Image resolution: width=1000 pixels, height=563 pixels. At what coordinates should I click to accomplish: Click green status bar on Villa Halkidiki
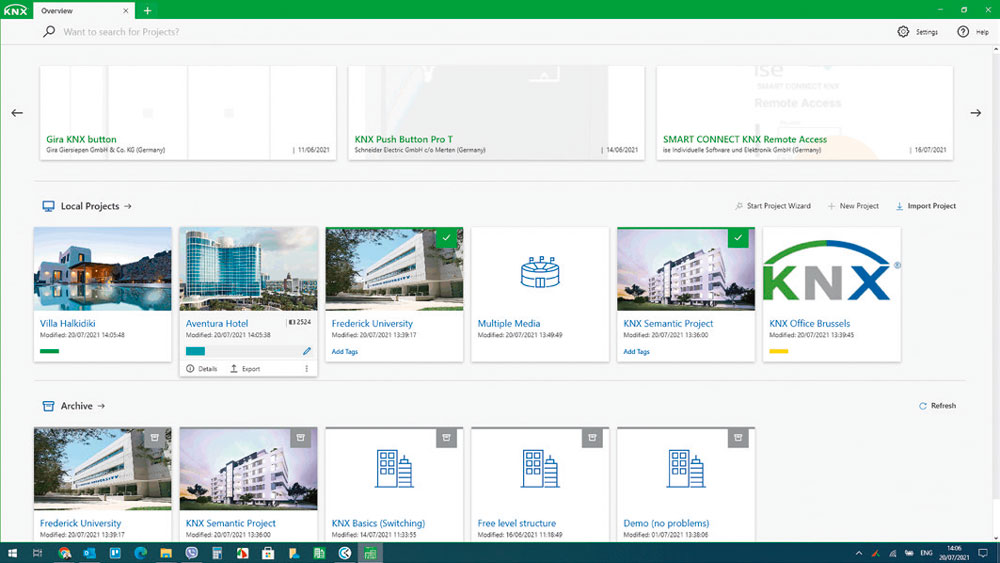click(49, 351)
